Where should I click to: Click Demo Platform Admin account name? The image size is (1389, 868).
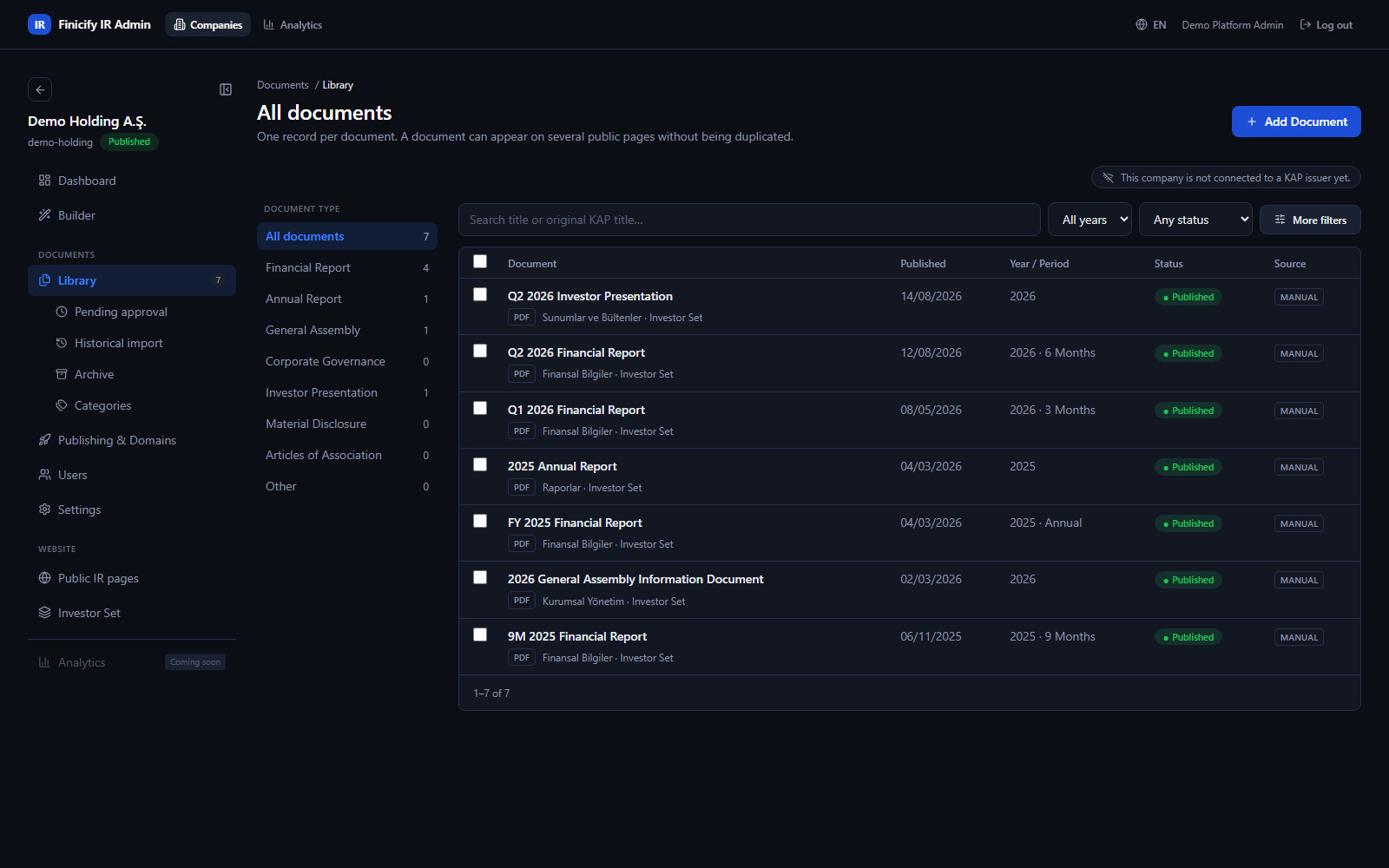coord(1232,25)
